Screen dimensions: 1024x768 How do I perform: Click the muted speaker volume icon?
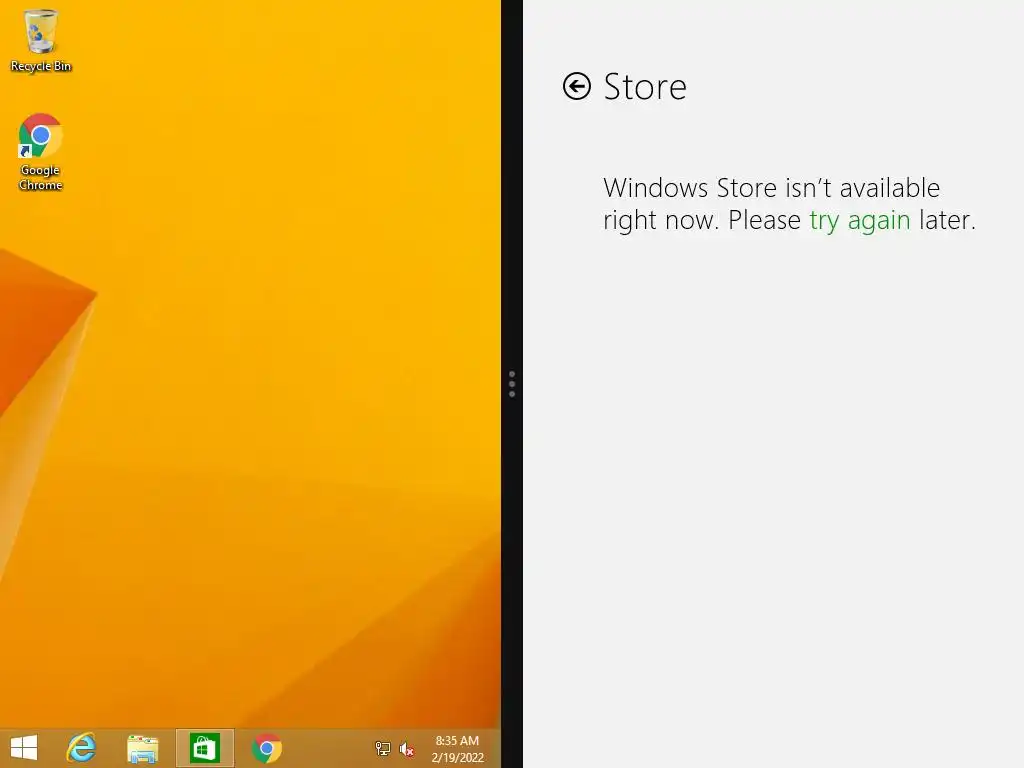(x=406, y=749)
